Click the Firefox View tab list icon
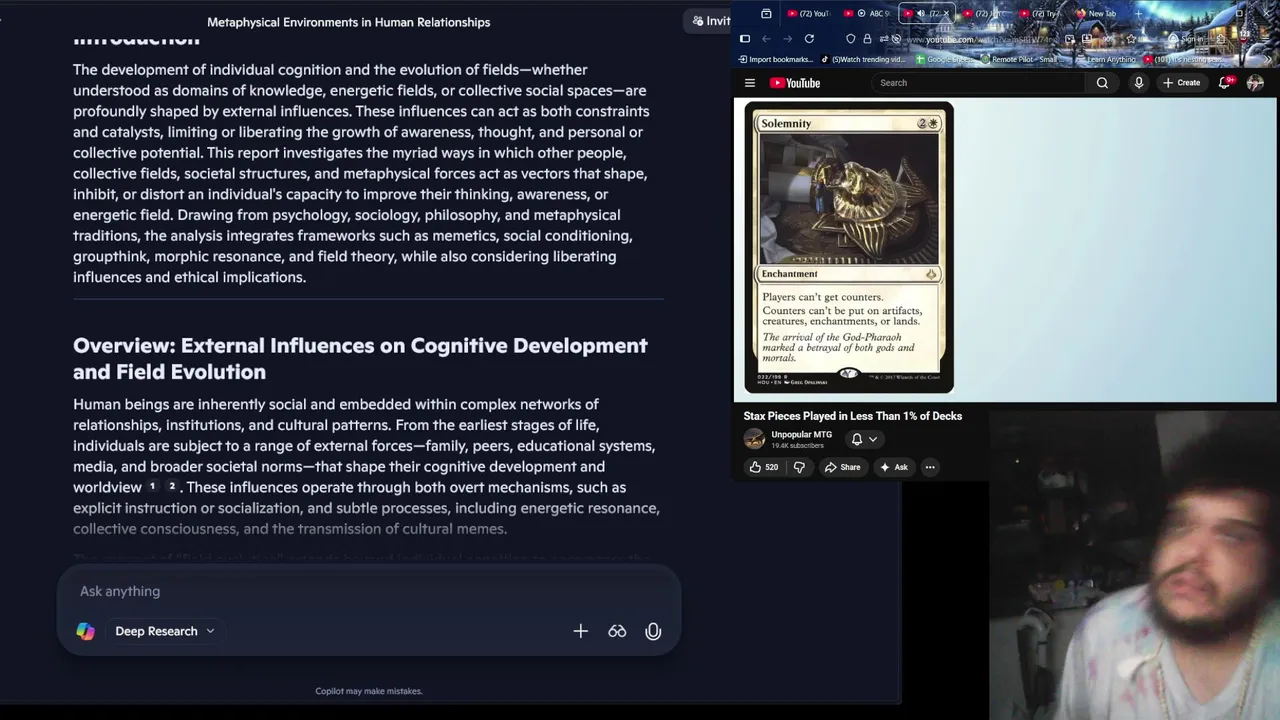The image size is (1280, 720). [766, 14]
